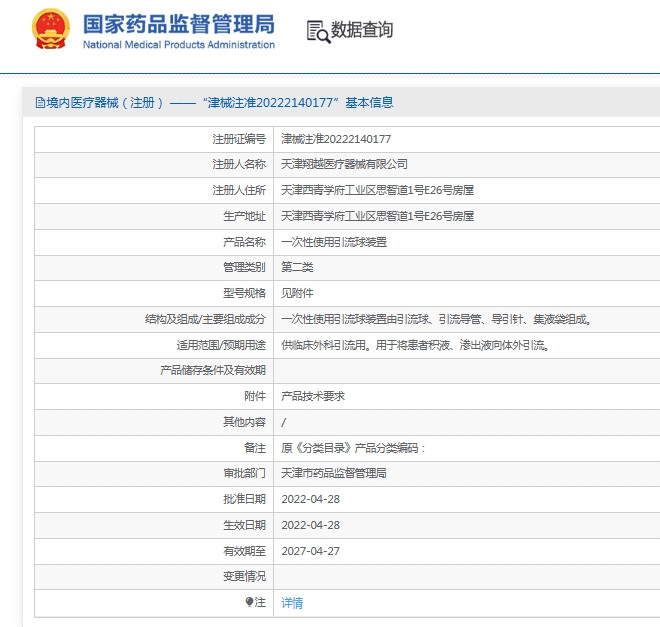Image resolution: width=660 pixels, height=627 pixels.
Task: Select 天津翔越医疗器械有限公司 cell
Action: pos(344,164)
